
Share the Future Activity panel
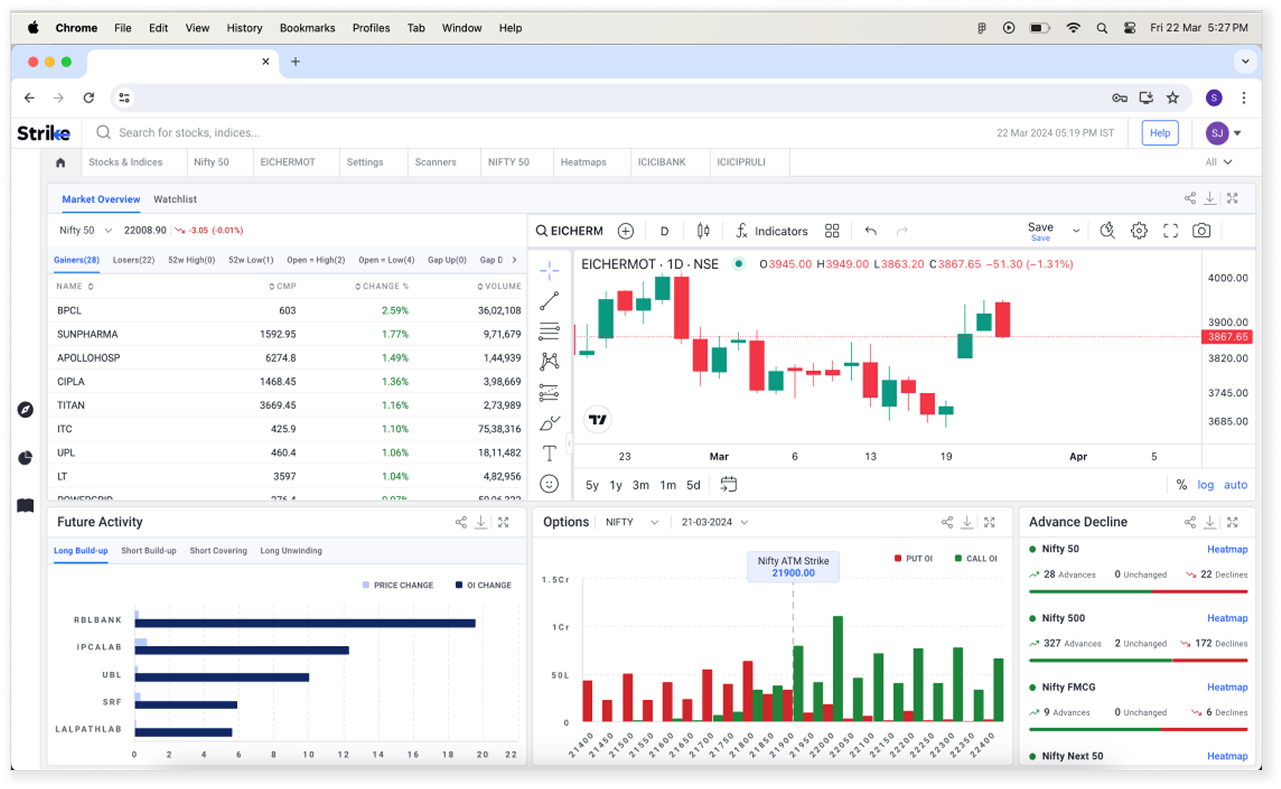[461, 522]
